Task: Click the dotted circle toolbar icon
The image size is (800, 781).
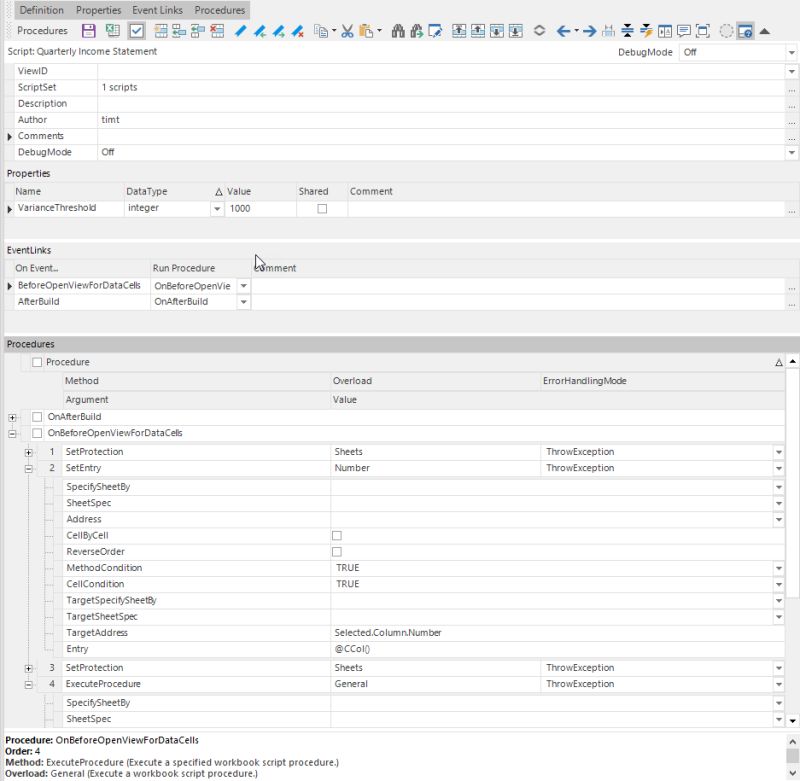Action: click(x=726, y=31)
